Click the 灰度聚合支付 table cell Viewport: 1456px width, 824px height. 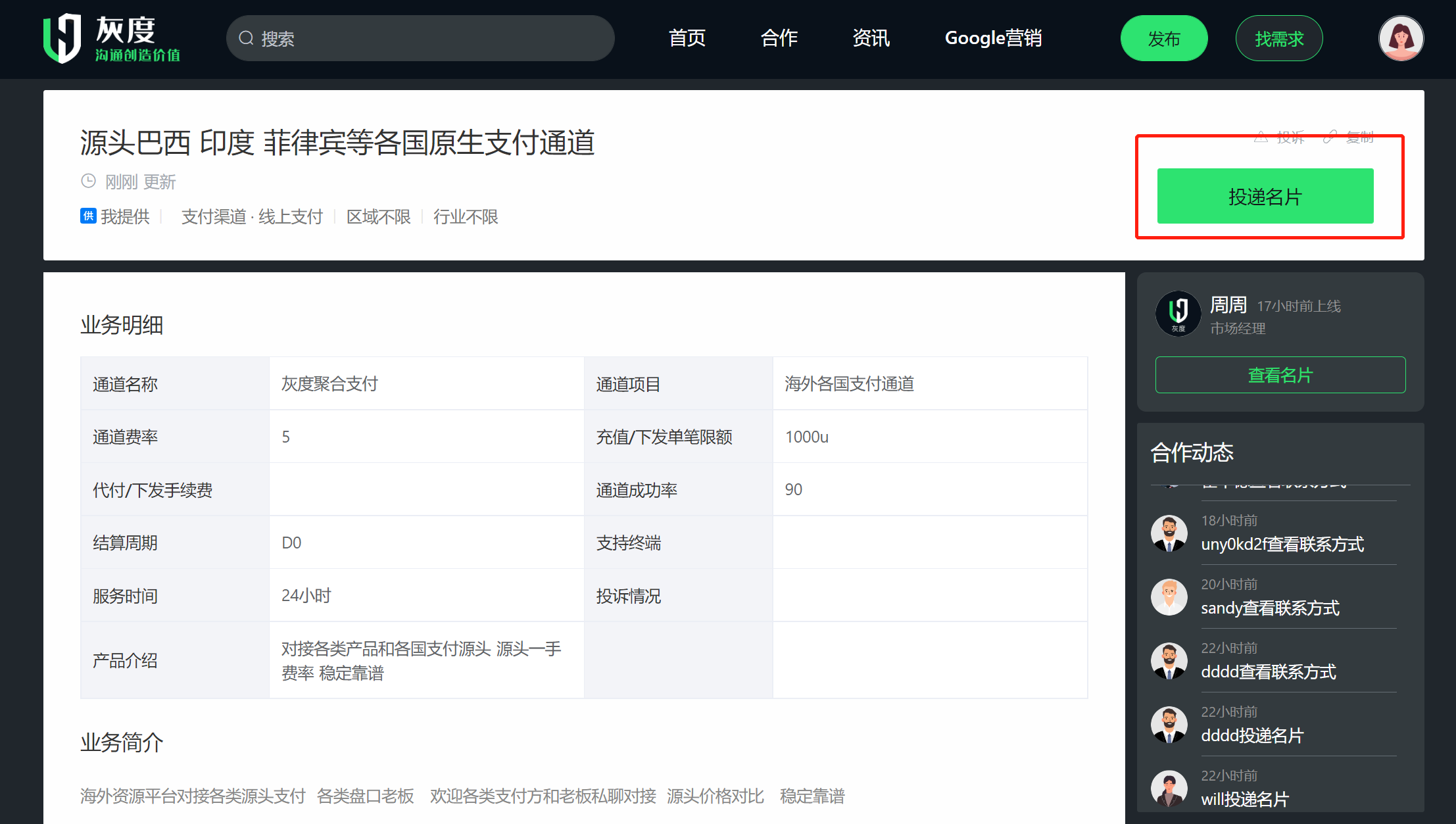(426, 383)
